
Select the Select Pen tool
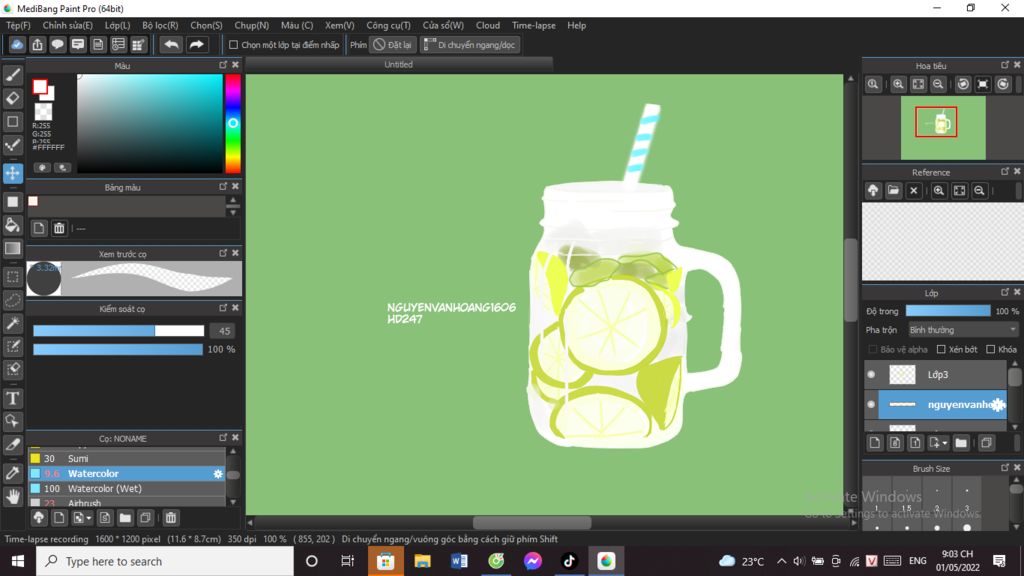[12, 346]
